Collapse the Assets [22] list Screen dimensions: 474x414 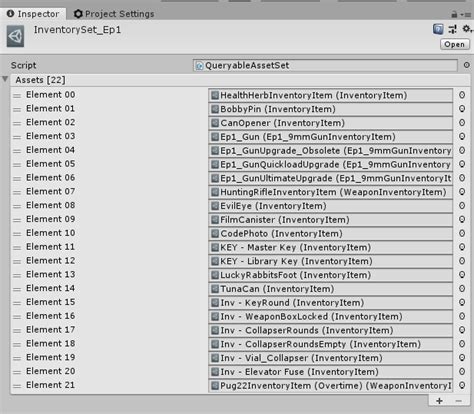coord(5,79)
